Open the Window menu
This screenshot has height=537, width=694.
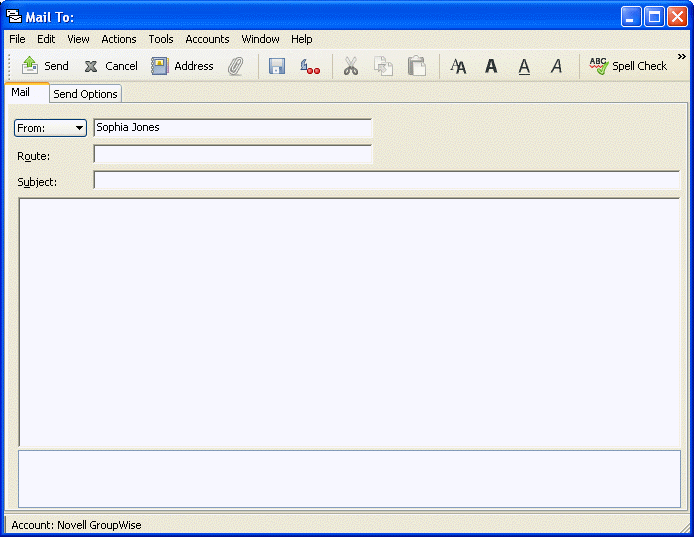260,39
